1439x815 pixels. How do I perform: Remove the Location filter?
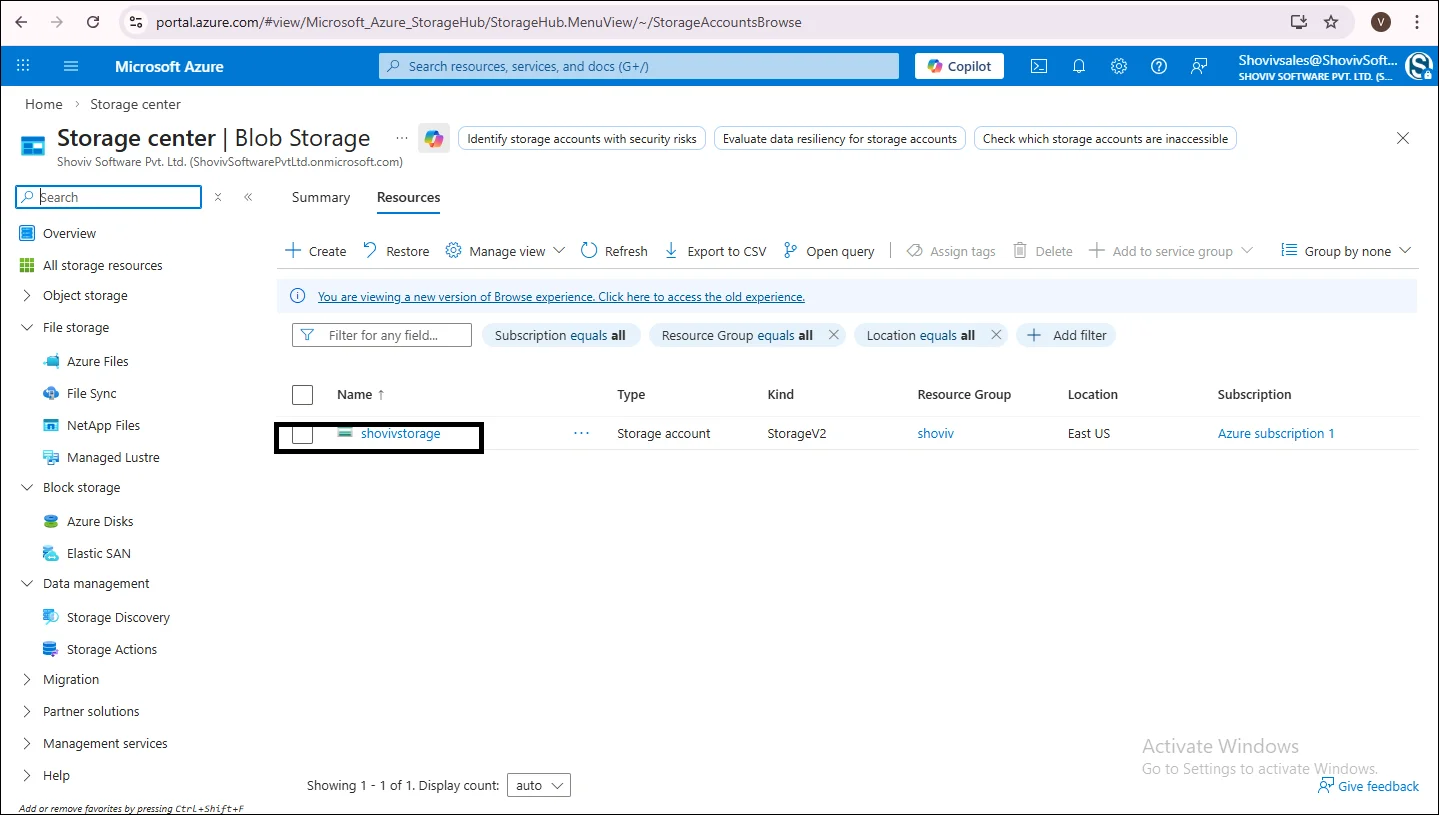point(995,335)
